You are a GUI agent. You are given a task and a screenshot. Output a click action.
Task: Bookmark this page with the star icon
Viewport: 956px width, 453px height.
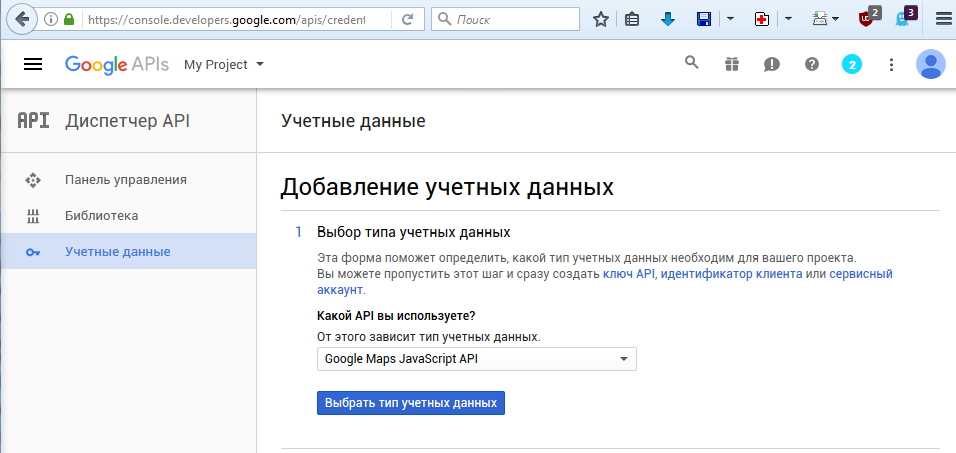click(x=601, y=20)
